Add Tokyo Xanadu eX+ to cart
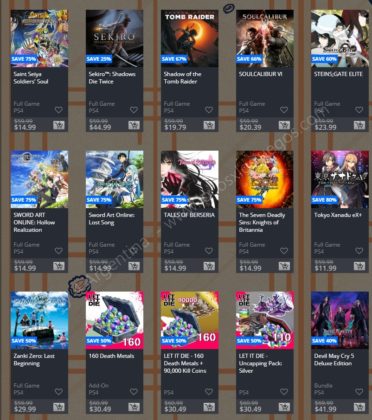The height and width of the screenshot is (420, 372). pos(359,266)
